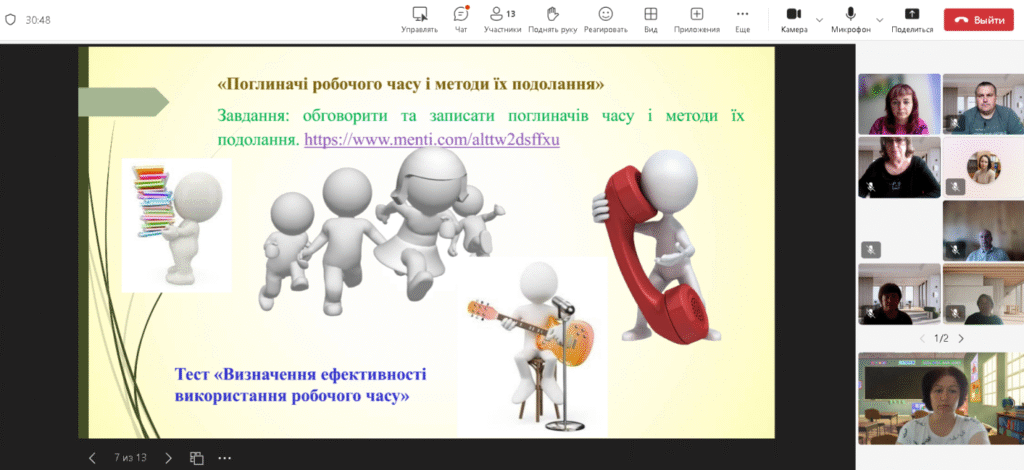Open the Реагировать reactions menu

pyautogui.click(x=605, y=20)
